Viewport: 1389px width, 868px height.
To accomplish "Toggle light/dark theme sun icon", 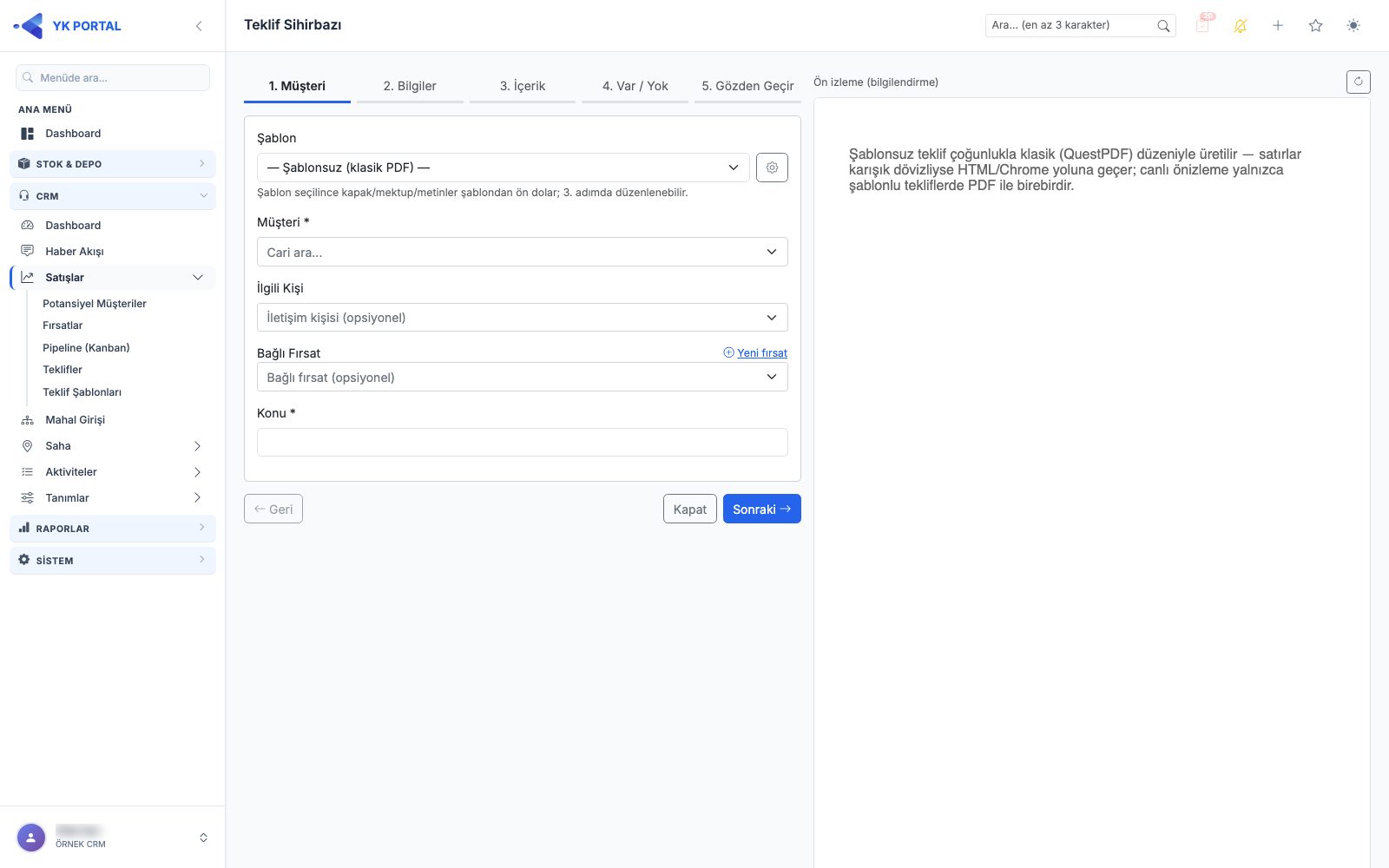I will pyautogui.click(x=1353, y=26).
